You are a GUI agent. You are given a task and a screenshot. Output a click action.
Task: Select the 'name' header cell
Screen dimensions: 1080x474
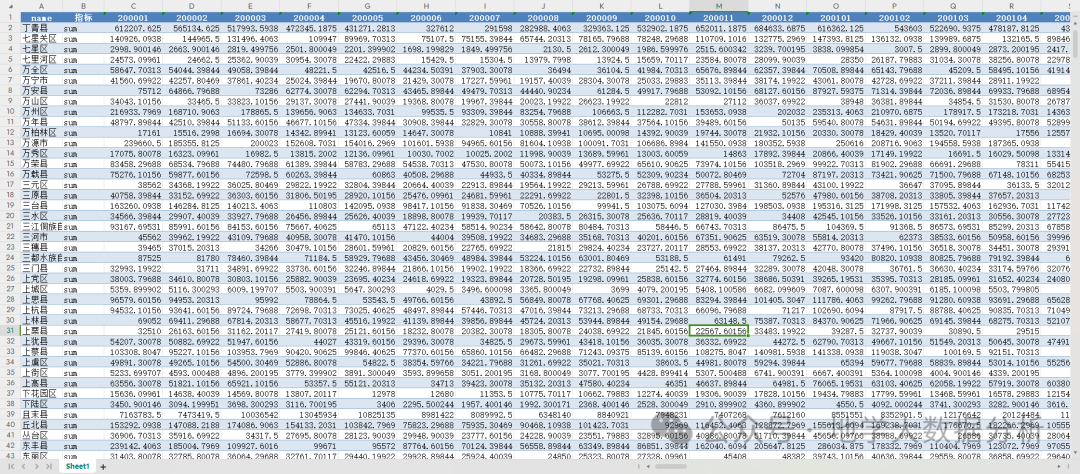pos(41,17)
